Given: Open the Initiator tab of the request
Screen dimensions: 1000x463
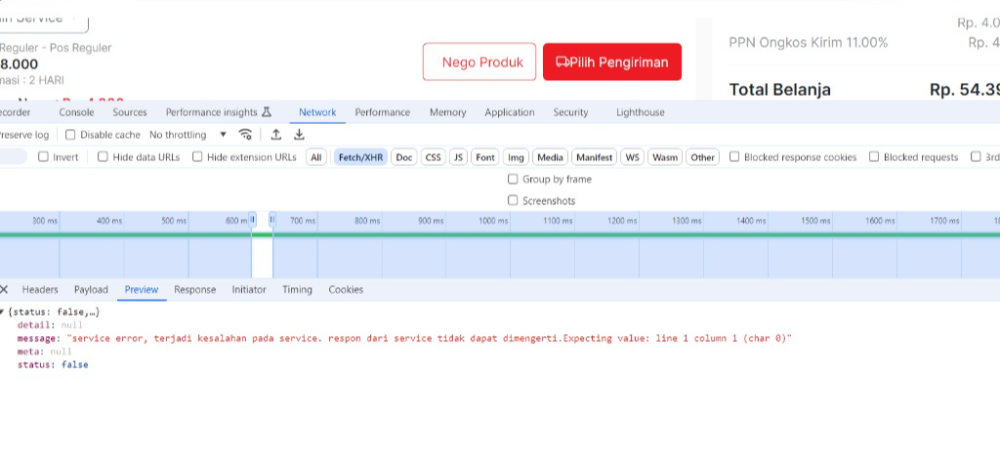Looking at the screenshot, I should point(249,290).
